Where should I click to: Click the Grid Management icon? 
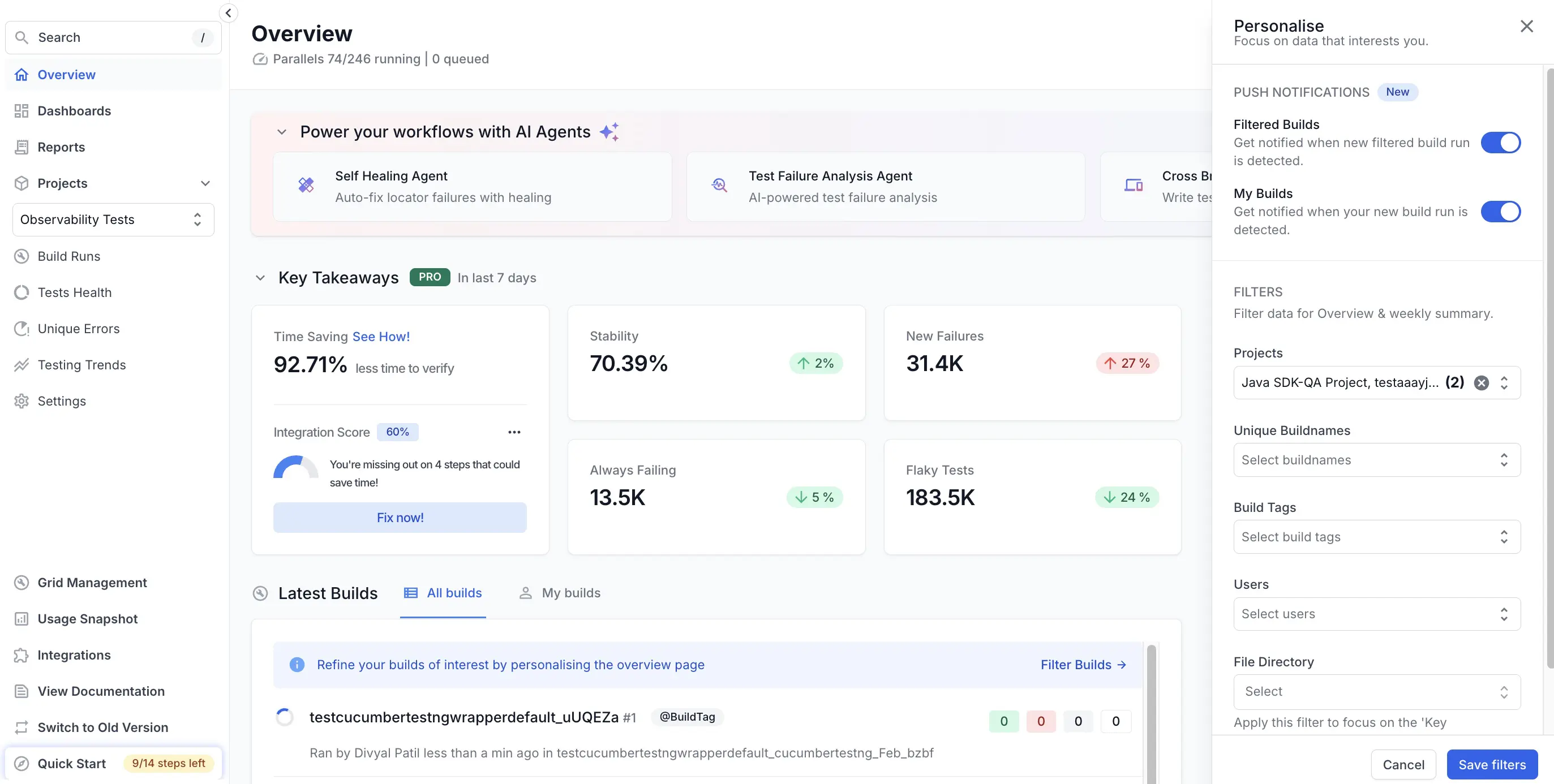[x=22, y=582]
